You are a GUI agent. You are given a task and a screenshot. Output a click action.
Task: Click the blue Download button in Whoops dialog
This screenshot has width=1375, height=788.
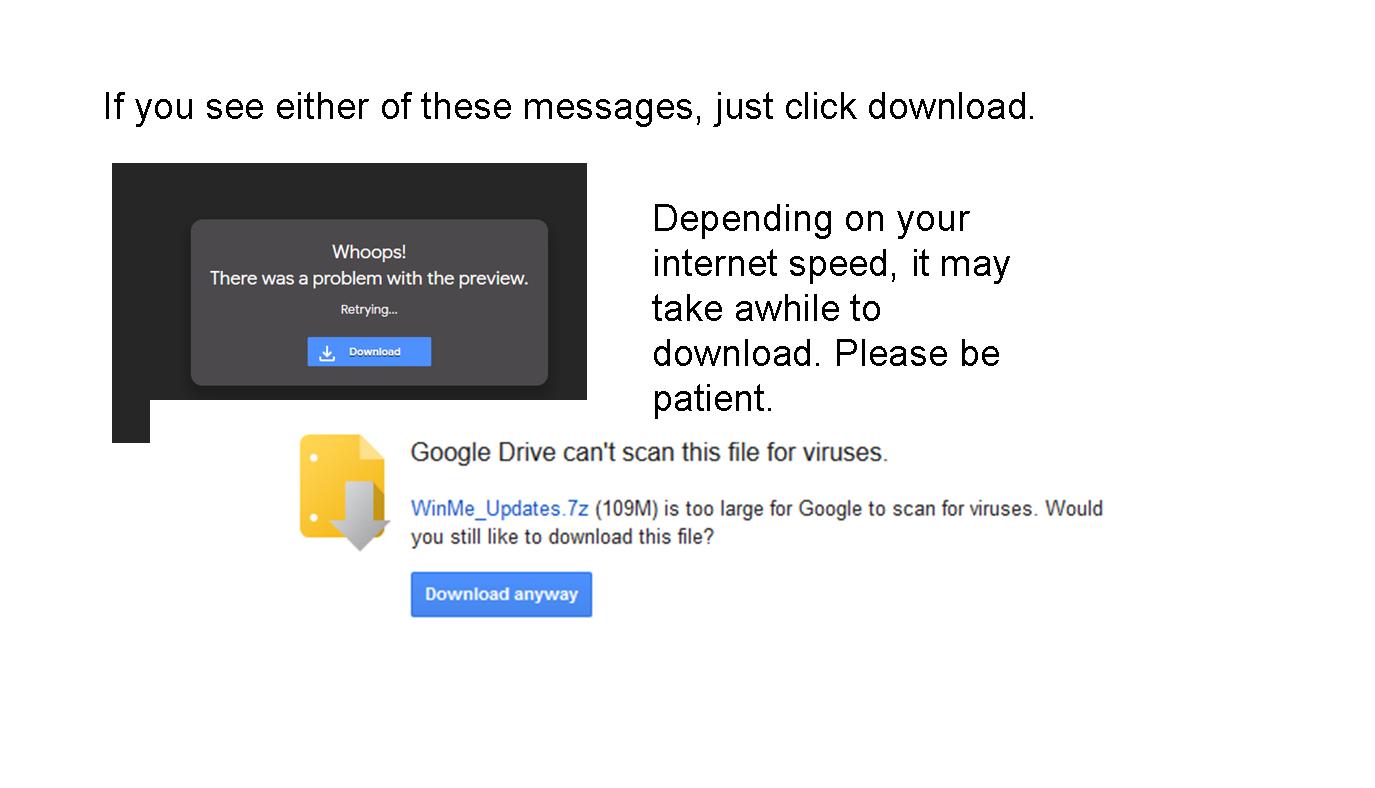tap(369, 351)
